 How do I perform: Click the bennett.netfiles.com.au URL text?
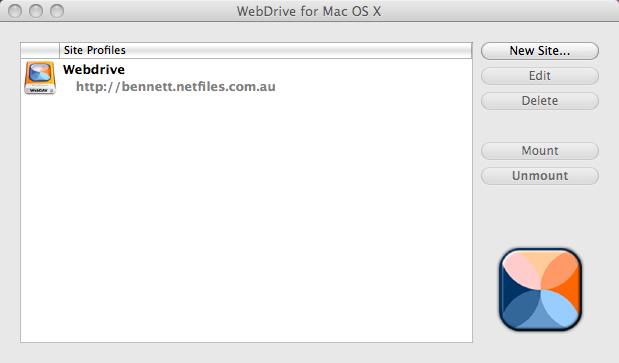click(176, 86)
